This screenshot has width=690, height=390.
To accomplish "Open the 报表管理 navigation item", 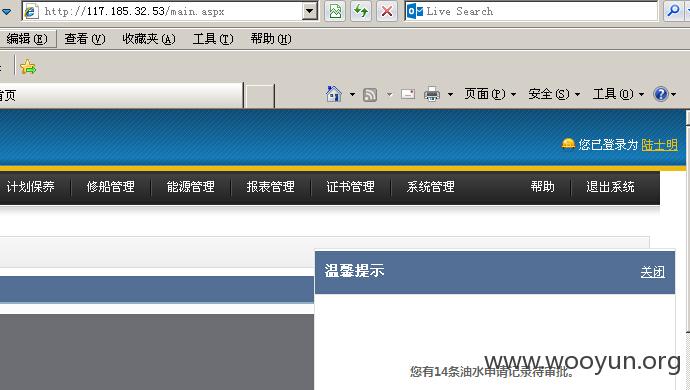I will pos(271,187).
